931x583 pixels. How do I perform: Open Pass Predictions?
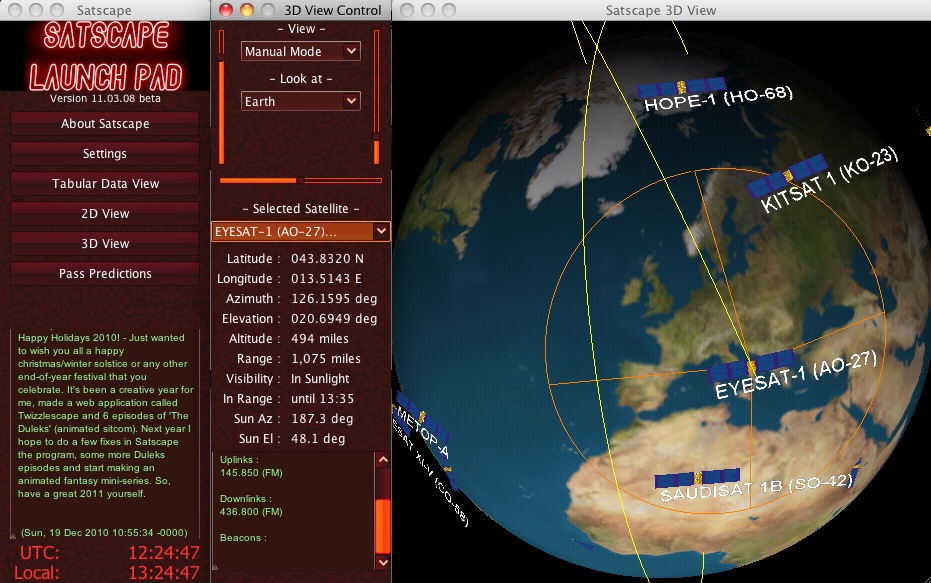105,274
